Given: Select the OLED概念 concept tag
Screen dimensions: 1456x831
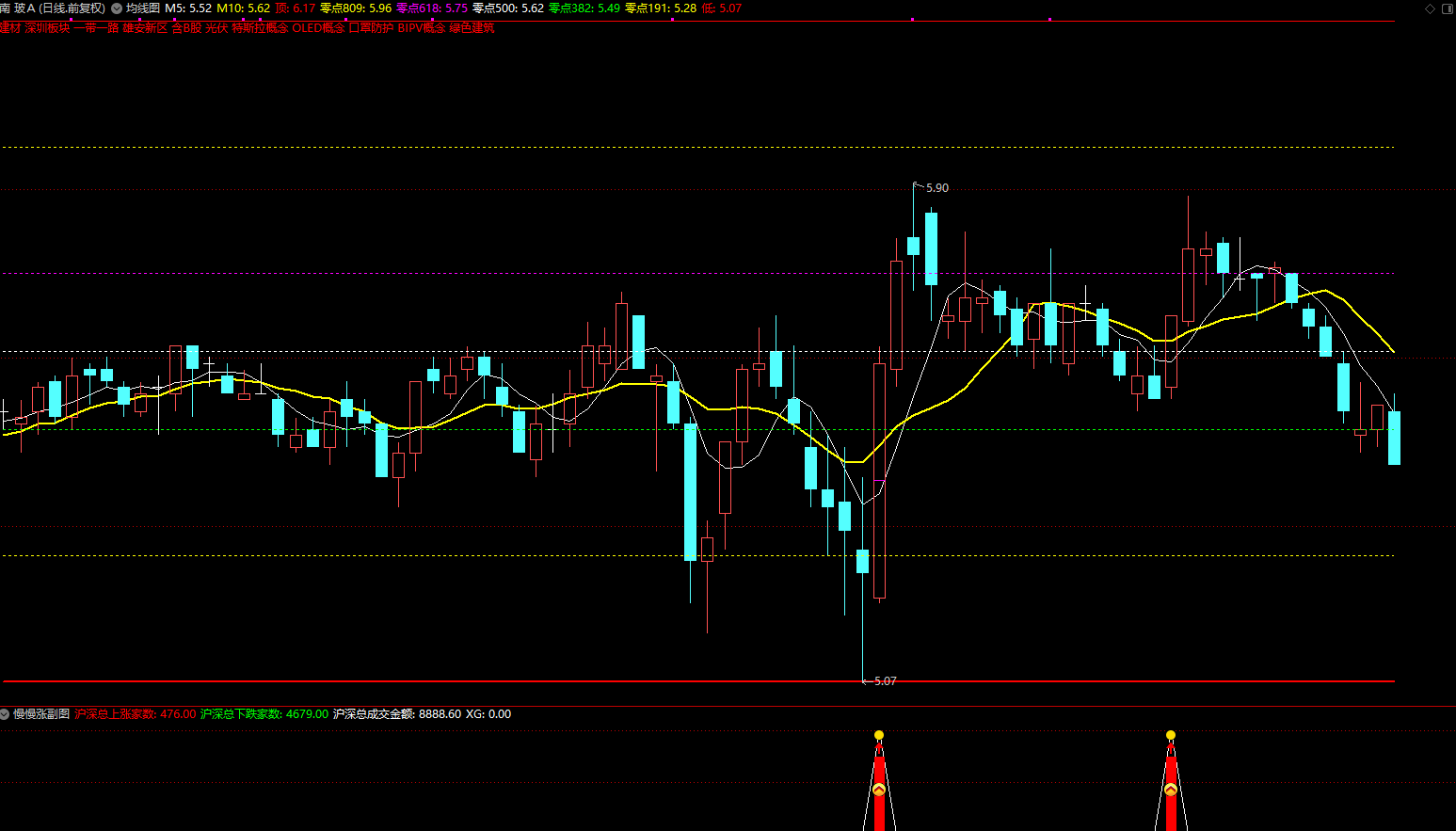Looking at the screenshot, I should click(x=318, y=28).
